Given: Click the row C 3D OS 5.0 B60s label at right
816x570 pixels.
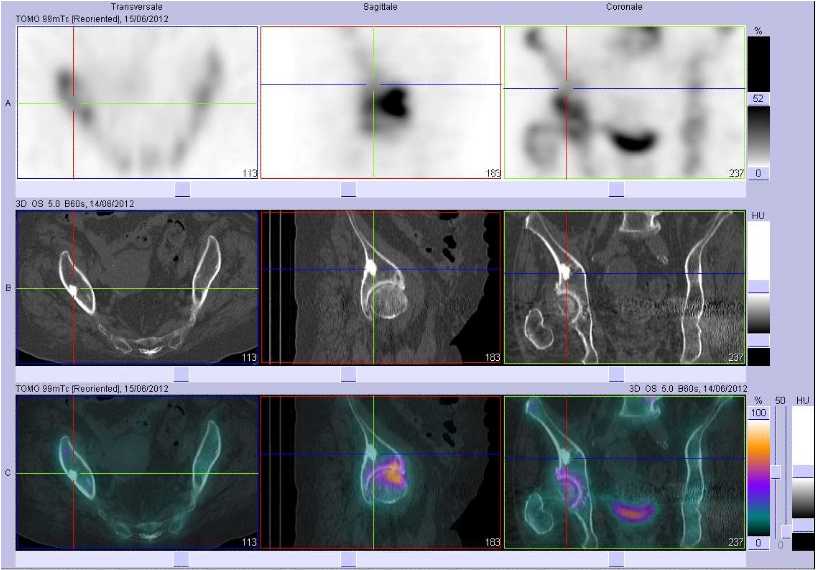Looking at the screenshot, I should (x=687, y=389).
